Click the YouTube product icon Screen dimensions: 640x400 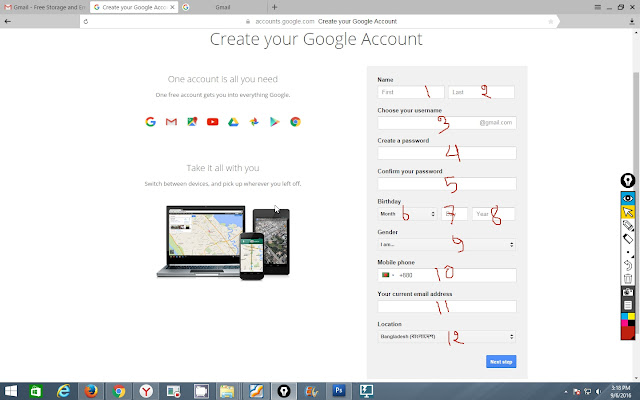(x=213, y=122)
